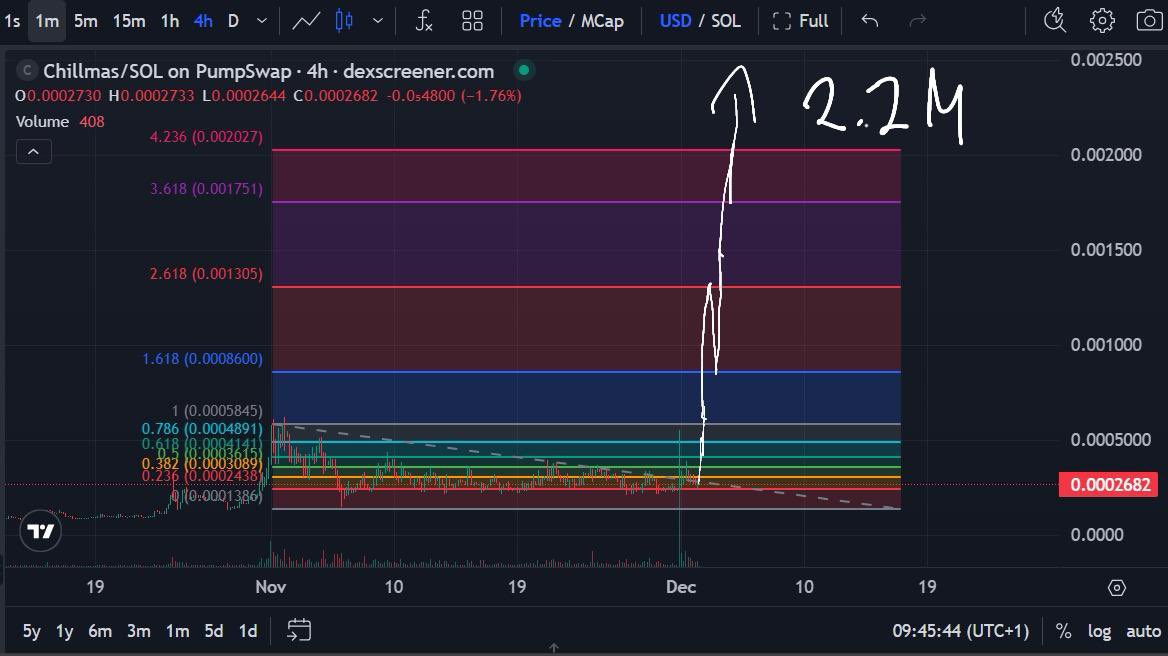This screenshot has height=656, width=1168.
Task: Select the 1m timeframe
Action: 47,21
